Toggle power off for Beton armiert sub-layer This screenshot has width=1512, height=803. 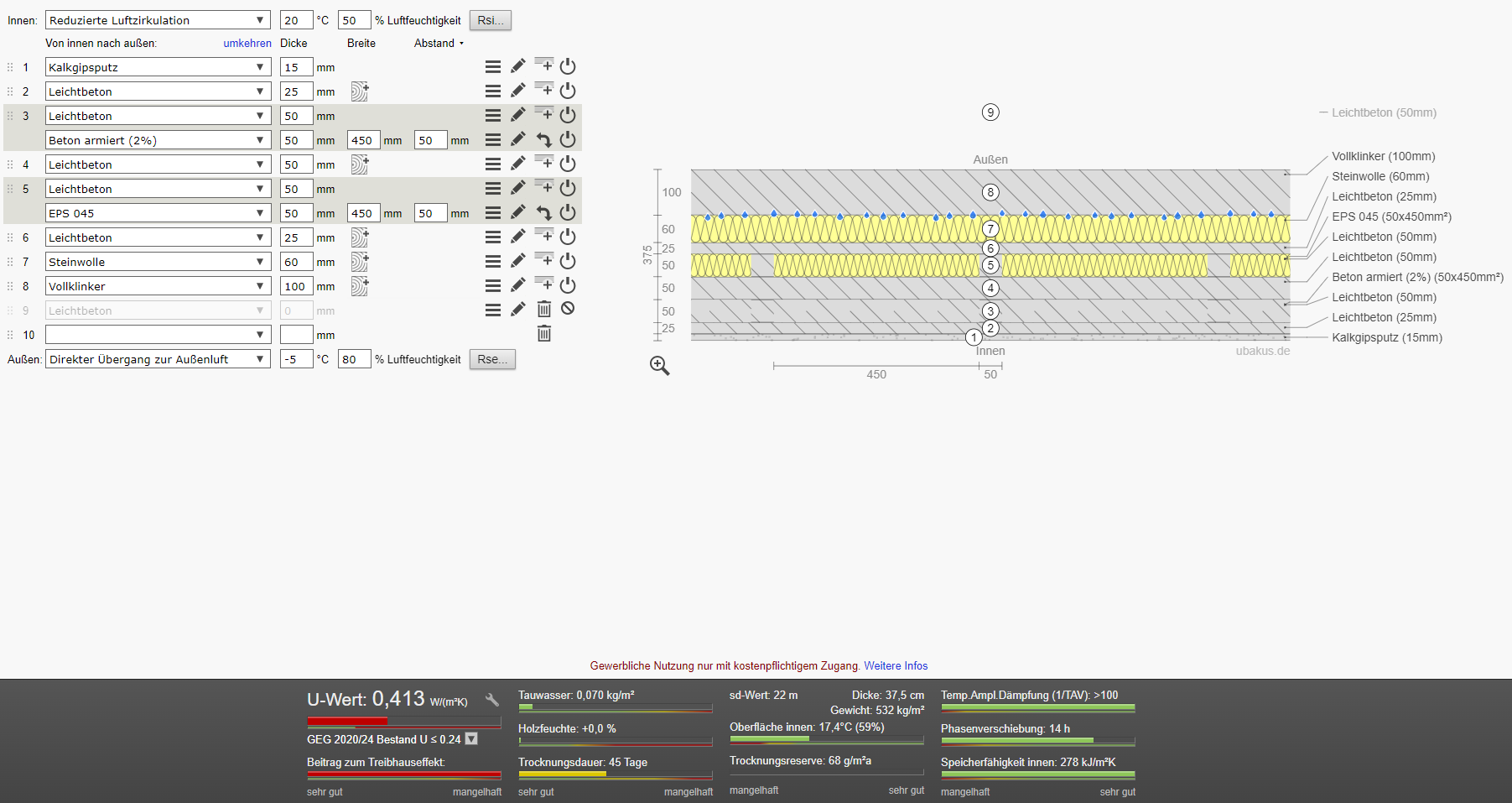coord(568,139)
